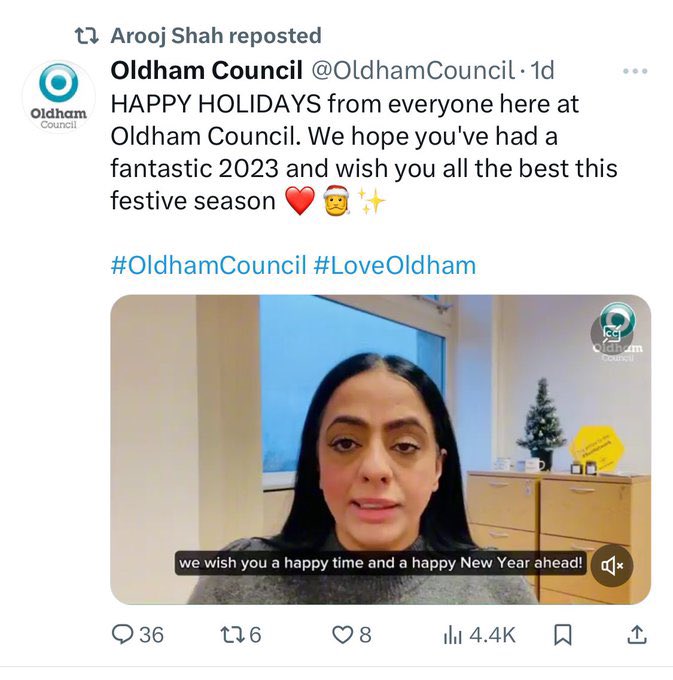Click the repost arrows beside Arooj Shah
This screenshot has width=673, height=680.
click(88, 36)
